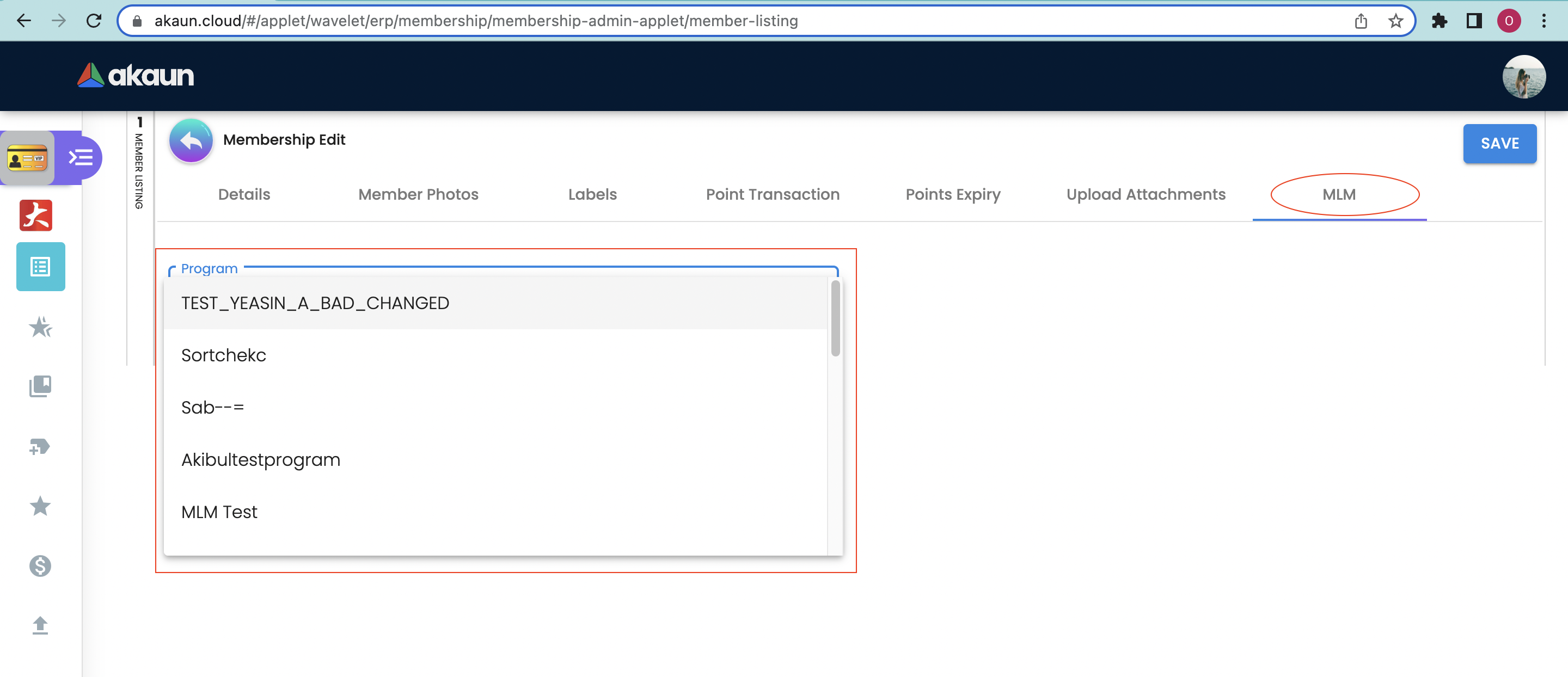The image size is (1568, 677).
Task: Select Sortchekc program option
Action: coord(223,355)
